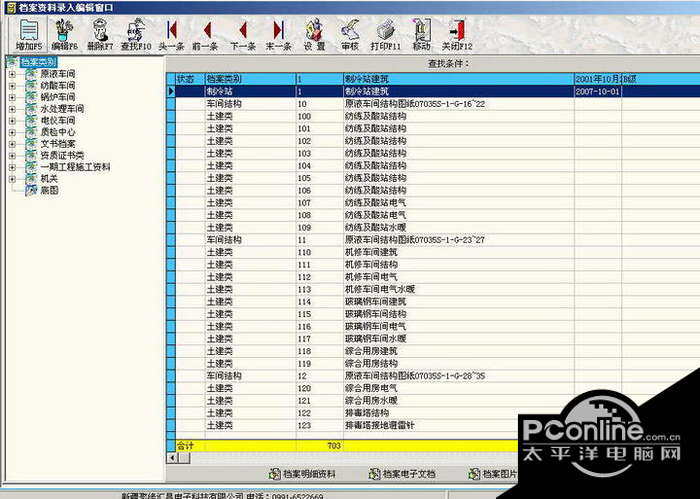Image resolution: width=700 pixels, height=499 pixels.
Task: Switch to the 档案明细资料 tab
Action: tap(302, 474)
